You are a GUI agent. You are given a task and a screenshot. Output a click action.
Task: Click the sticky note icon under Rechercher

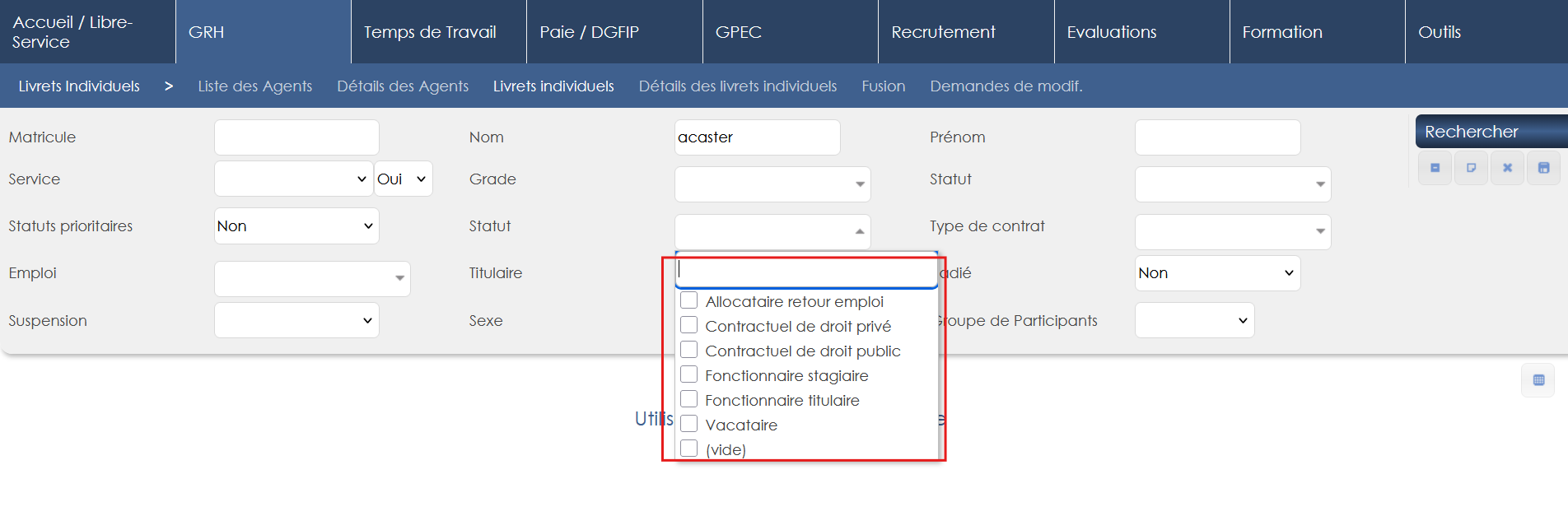point(1471,168)
